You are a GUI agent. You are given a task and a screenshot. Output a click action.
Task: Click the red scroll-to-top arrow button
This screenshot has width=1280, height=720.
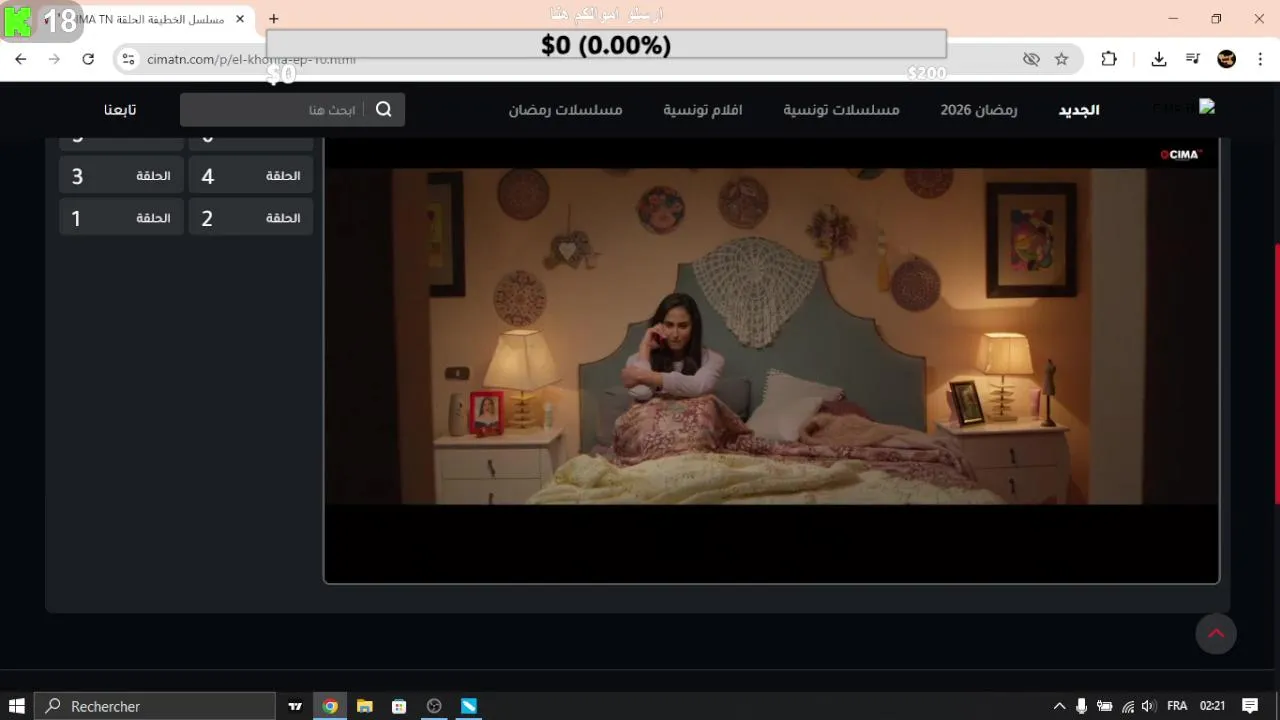1216,634
